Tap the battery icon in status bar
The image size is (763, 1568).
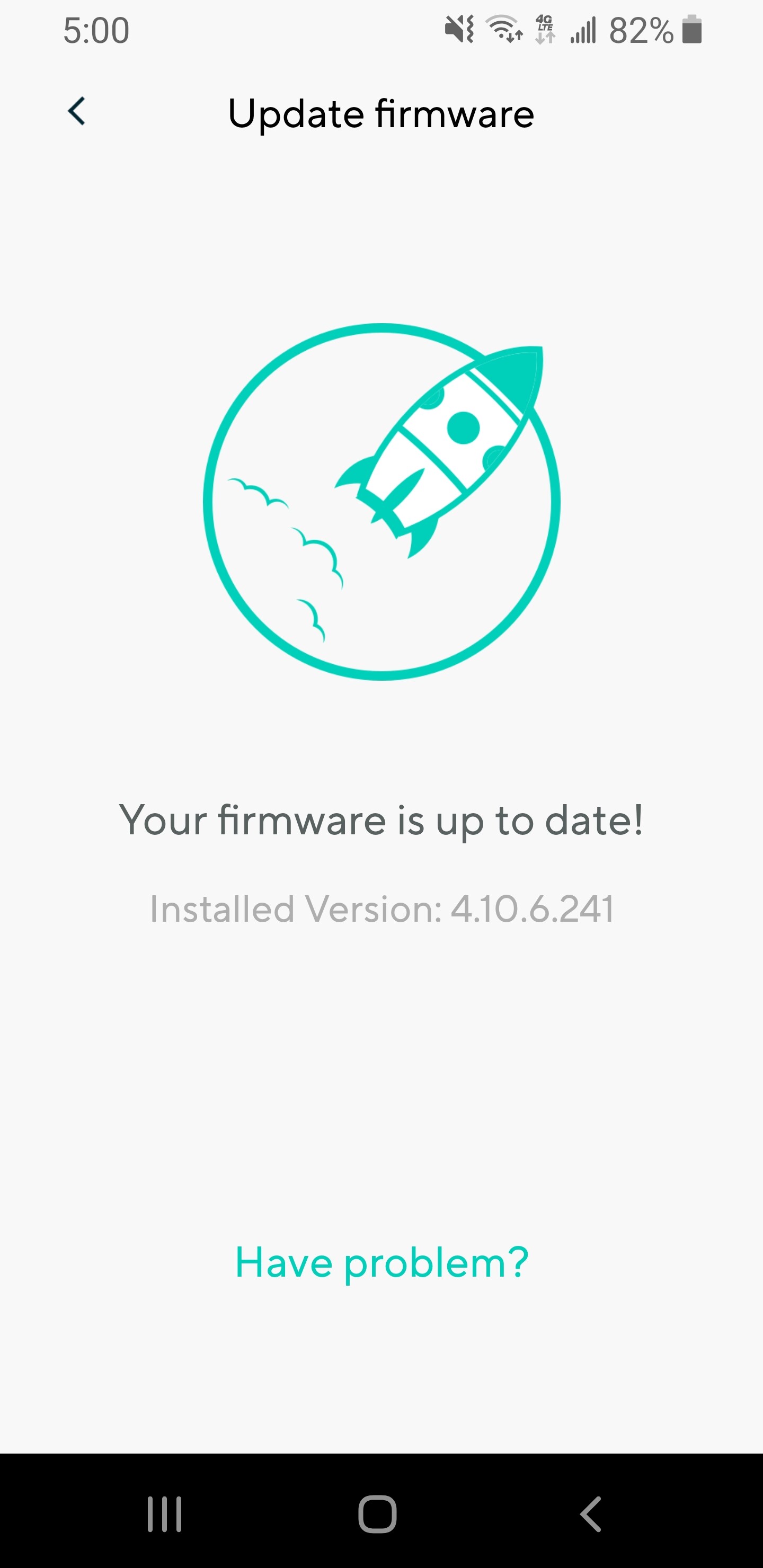(x=693, y=30)
